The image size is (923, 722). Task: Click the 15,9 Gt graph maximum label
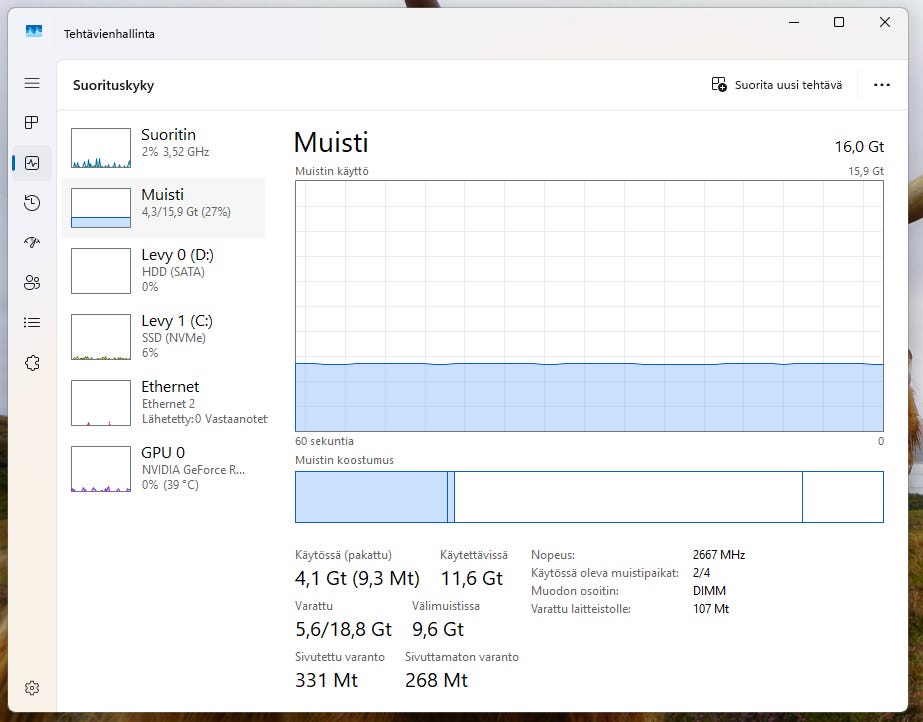(x=865, y=171)
